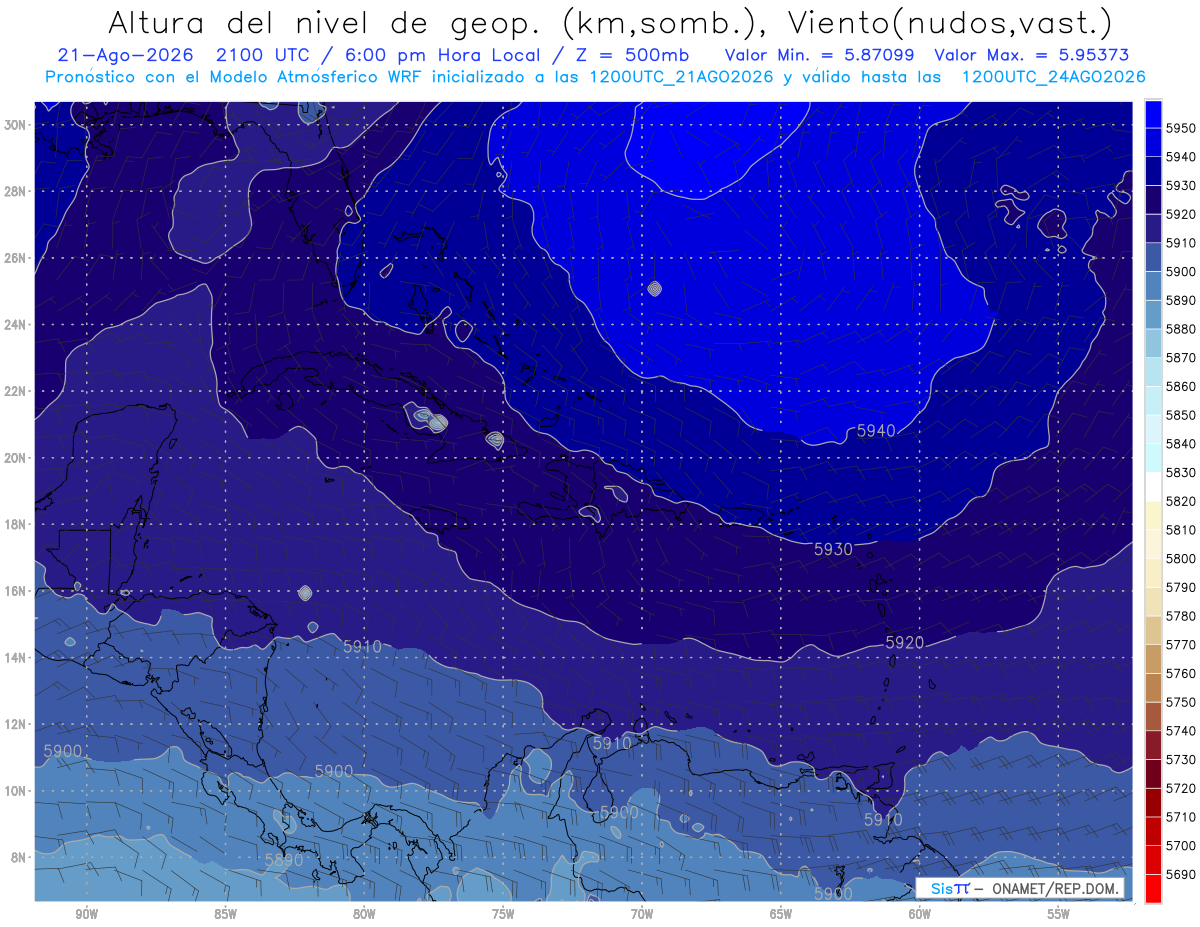Image resolution: width=1200 pixels, height=927 pixels.
Task: Click the 5800 label in the color legend
Action: pyautogui.click(x=1182, y=558)
